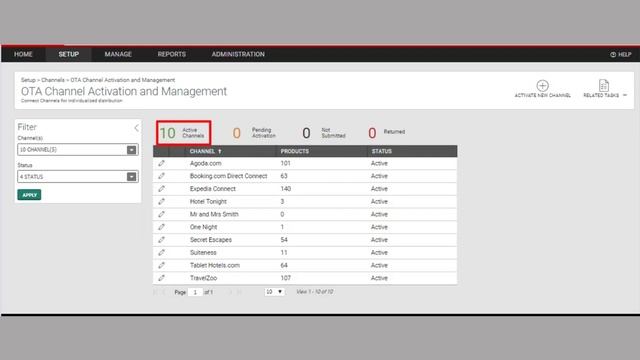Edit the Tablet Hotels.com pencil icon
The image size is (640, 360).
click(x=162, y=265)
